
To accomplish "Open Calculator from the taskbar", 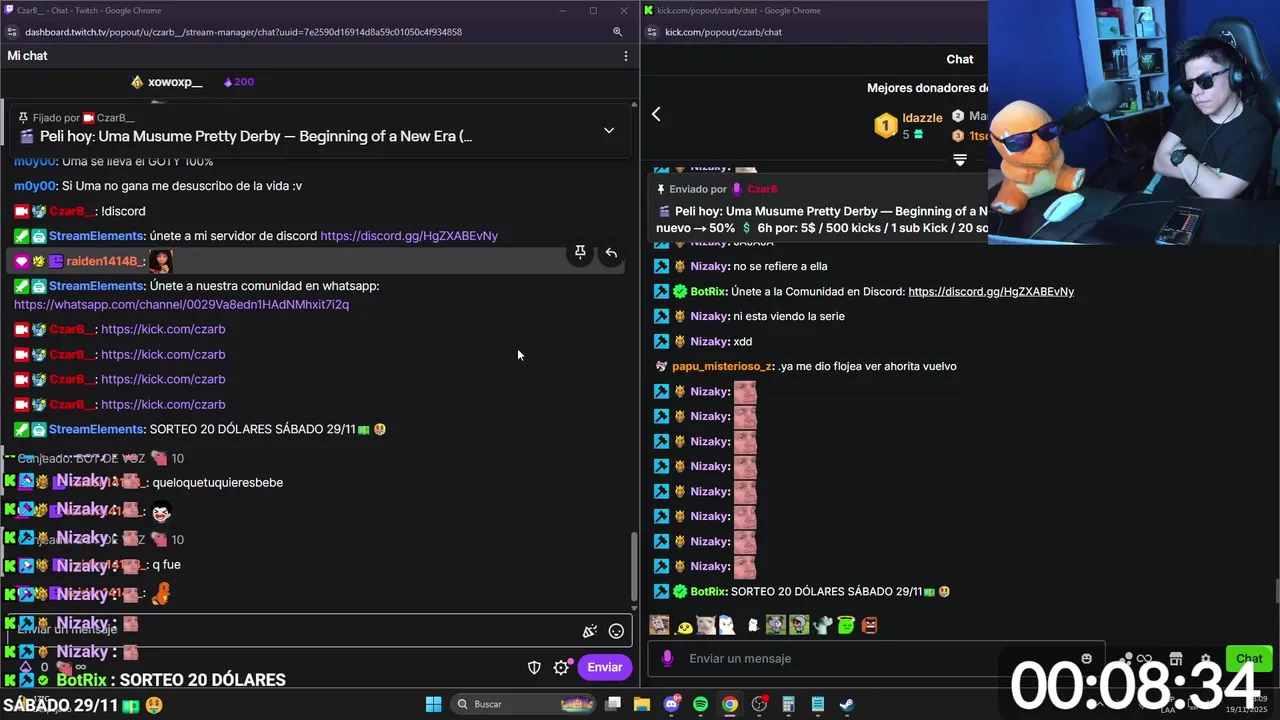I will [788, 704].
